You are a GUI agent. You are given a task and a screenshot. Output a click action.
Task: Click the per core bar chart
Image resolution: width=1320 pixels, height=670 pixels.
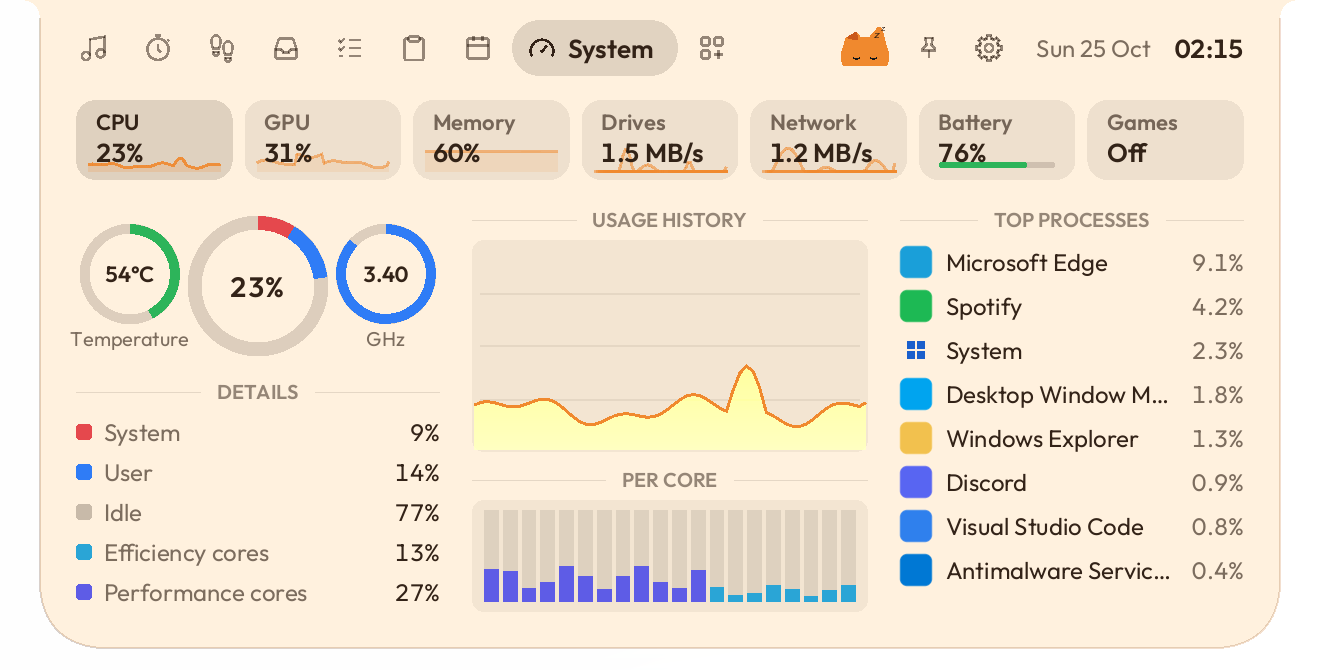pyautogui.click(x=670, y=556)
